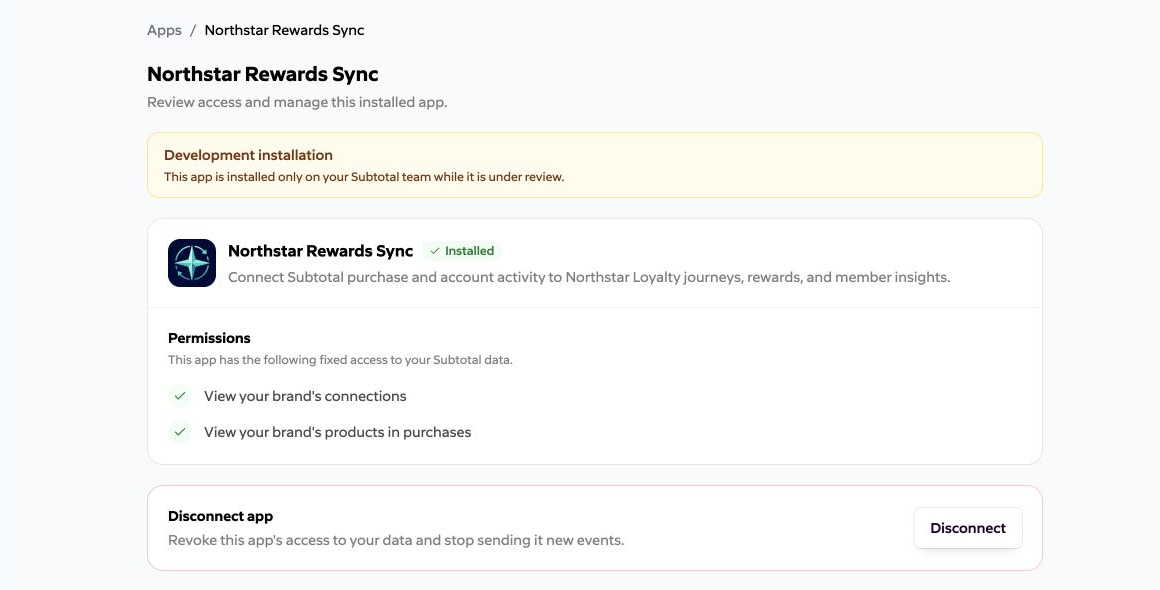
Task: Click the fixed access permissions description
Action: click(x=340, y=360)
